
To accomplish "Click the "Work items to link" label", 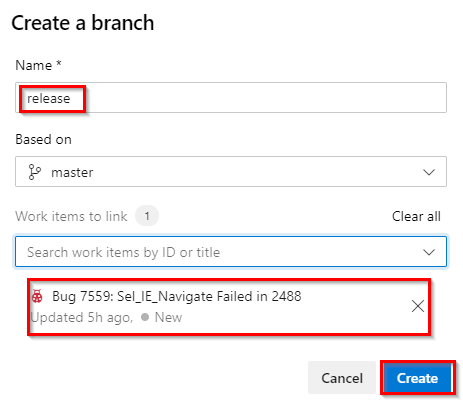I will (71, 216).
